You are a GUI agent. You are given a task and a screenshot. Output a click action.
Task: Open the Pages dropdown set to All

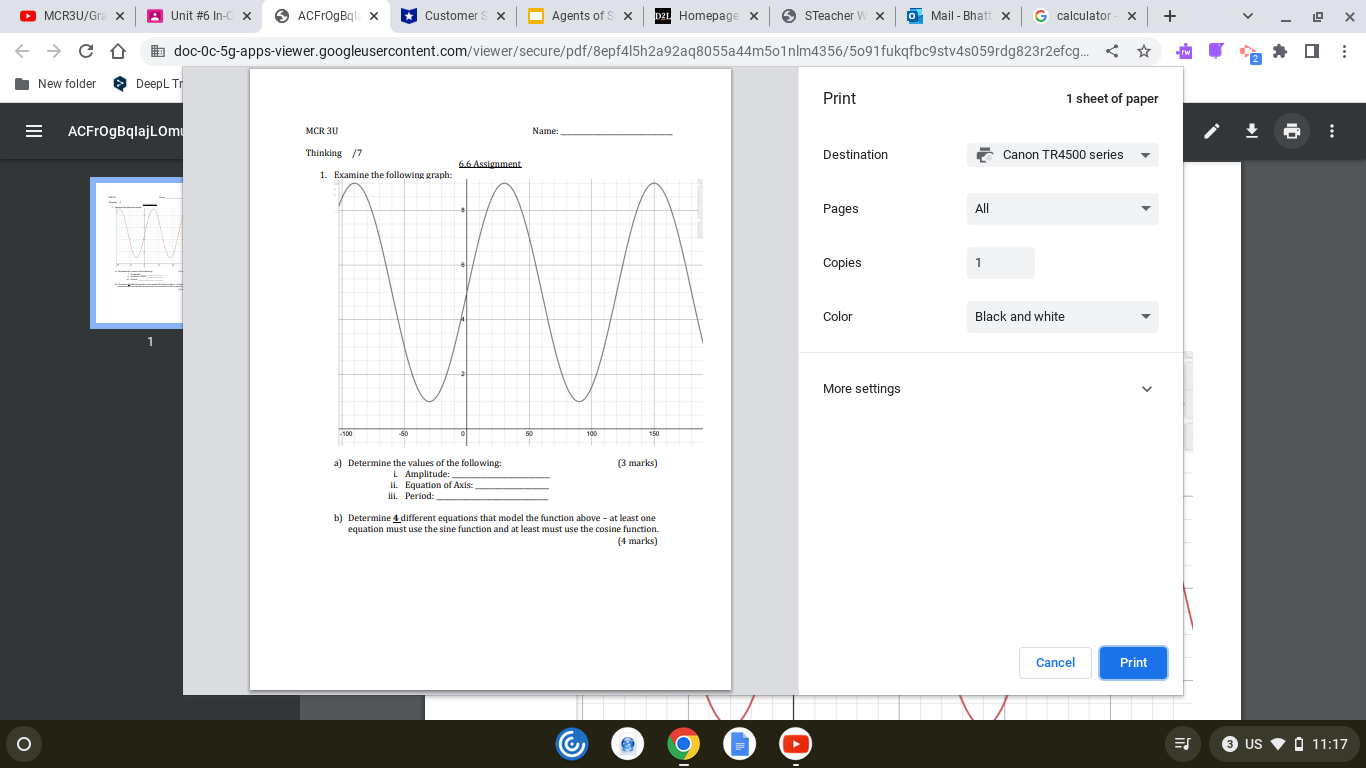coord(1062,209)
